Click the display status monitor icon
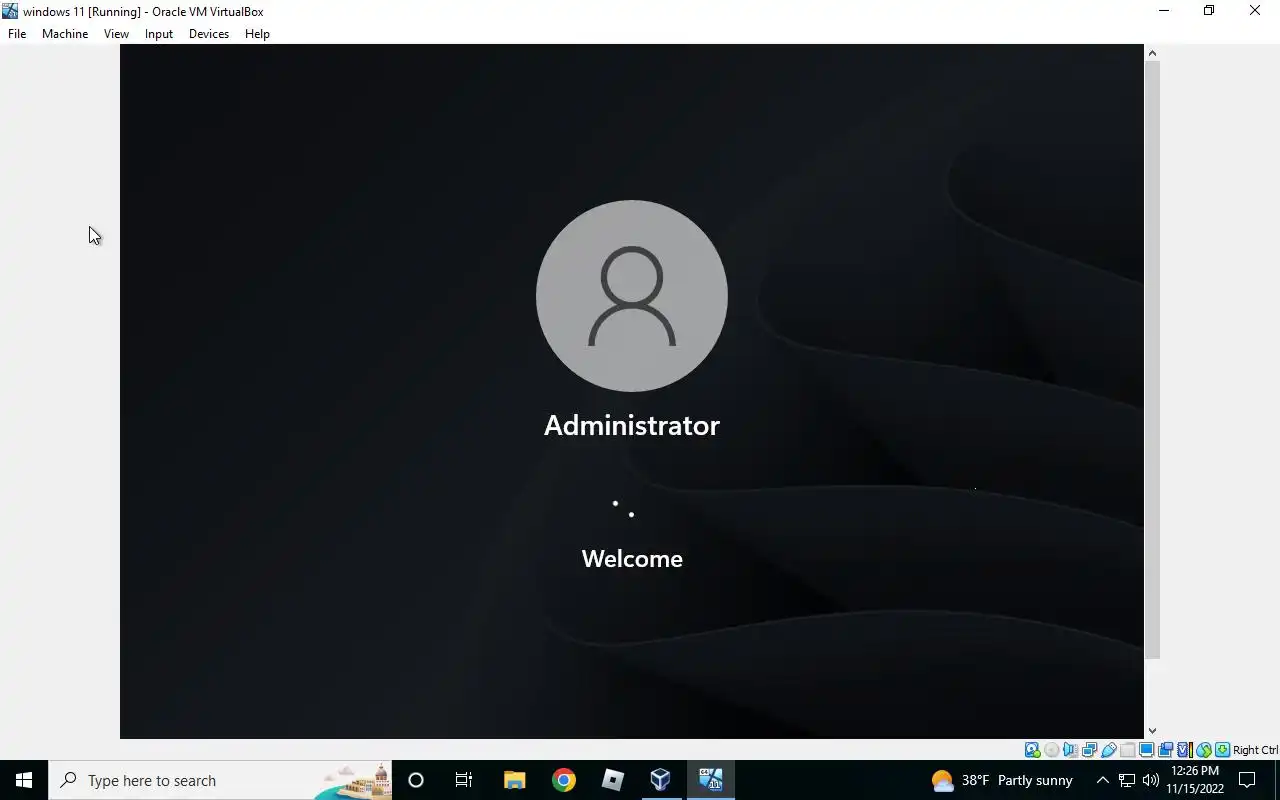1280x800 pixels. click(1146, 750)
